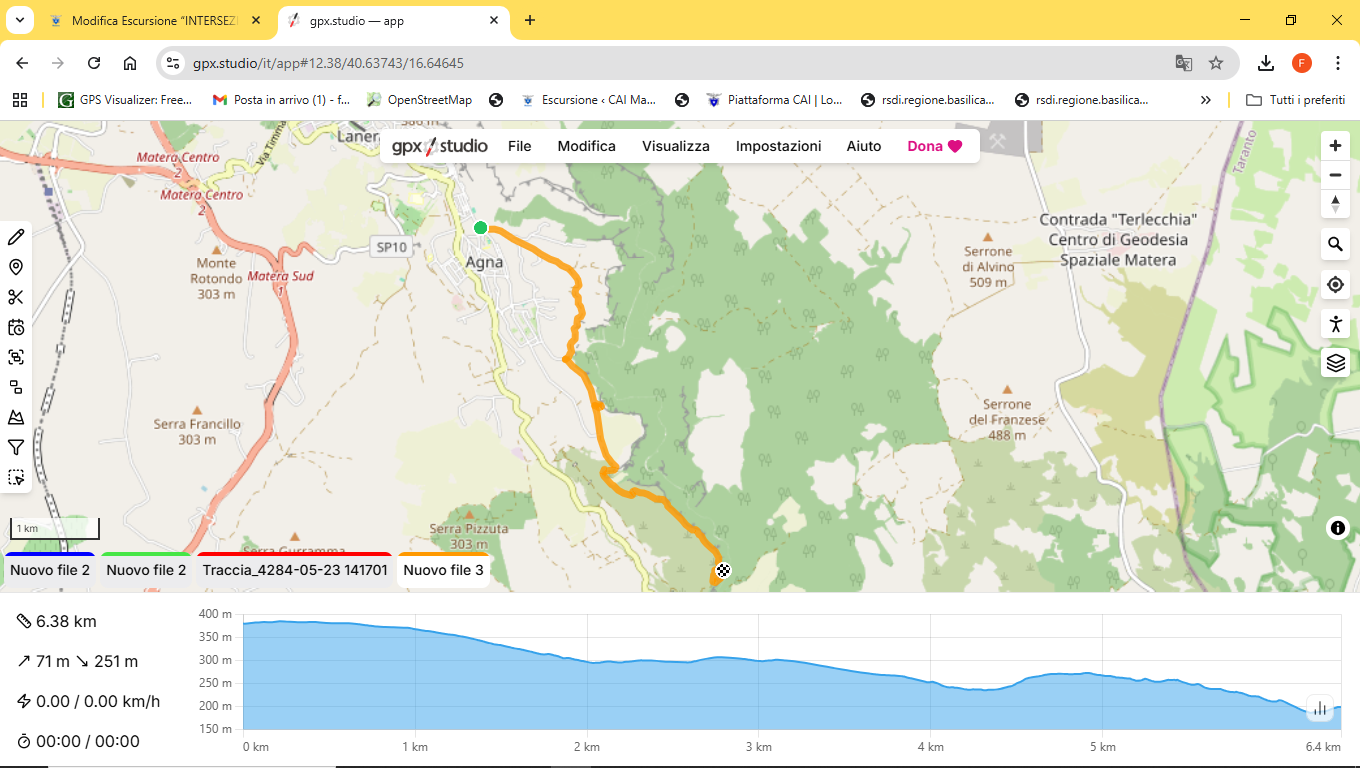Open the File menu
The height and width of the screenshot is (768, 1360).
pyautogui.click(x=519, y=146)
